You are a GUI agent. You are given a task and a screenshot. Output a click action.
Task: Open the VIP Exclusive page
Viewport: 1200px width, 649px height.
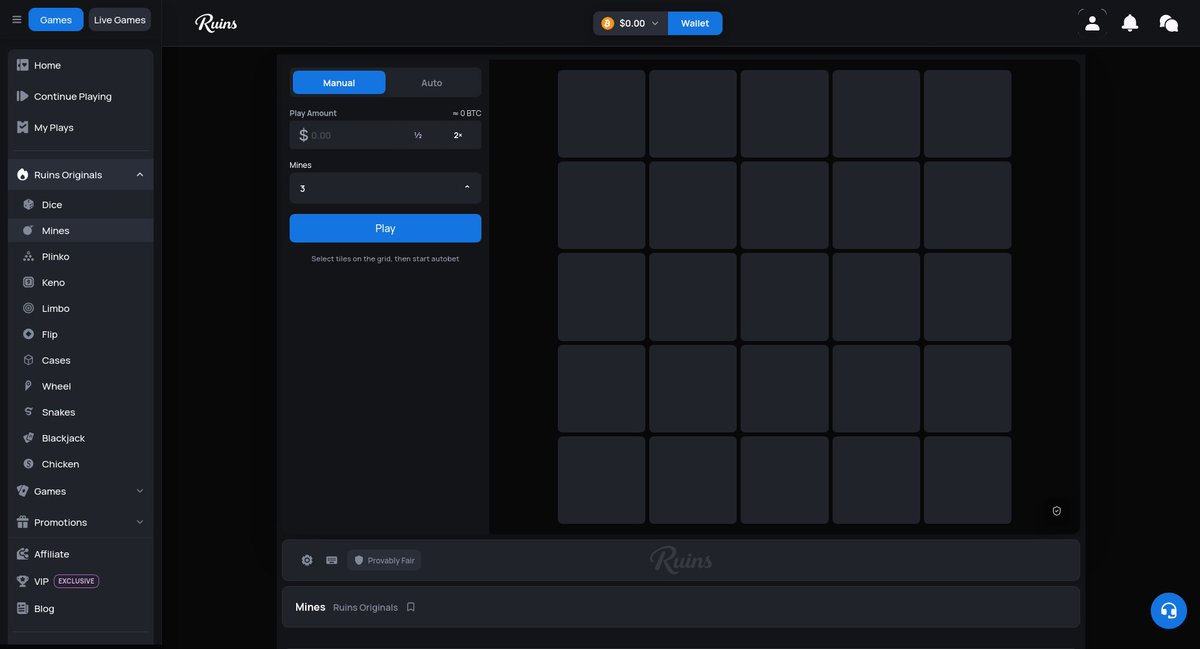click(x=81, y=581)
